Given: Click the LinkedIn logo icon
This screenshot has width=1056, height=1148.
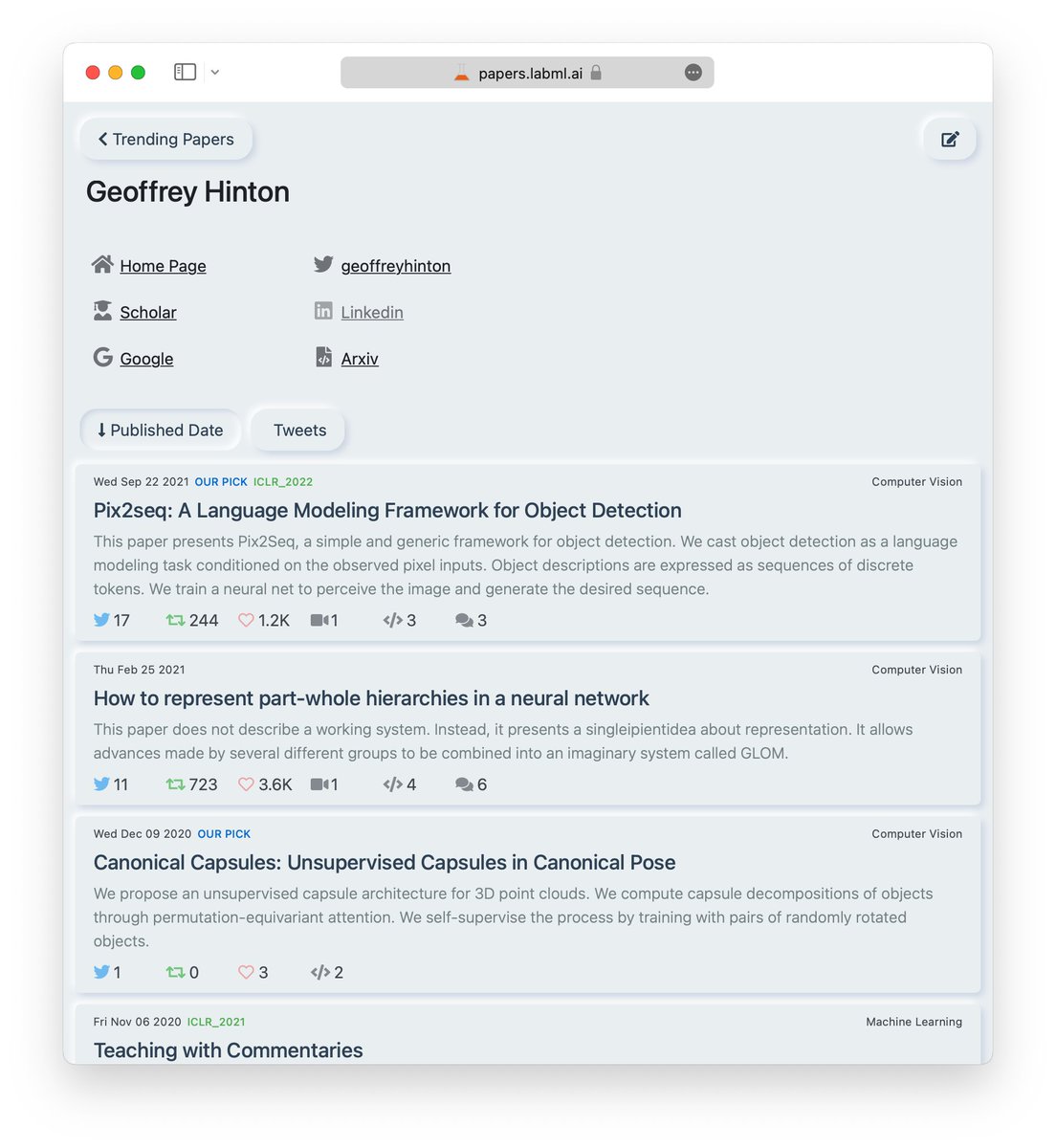Looking at the screenshot, I should [323, 311].
